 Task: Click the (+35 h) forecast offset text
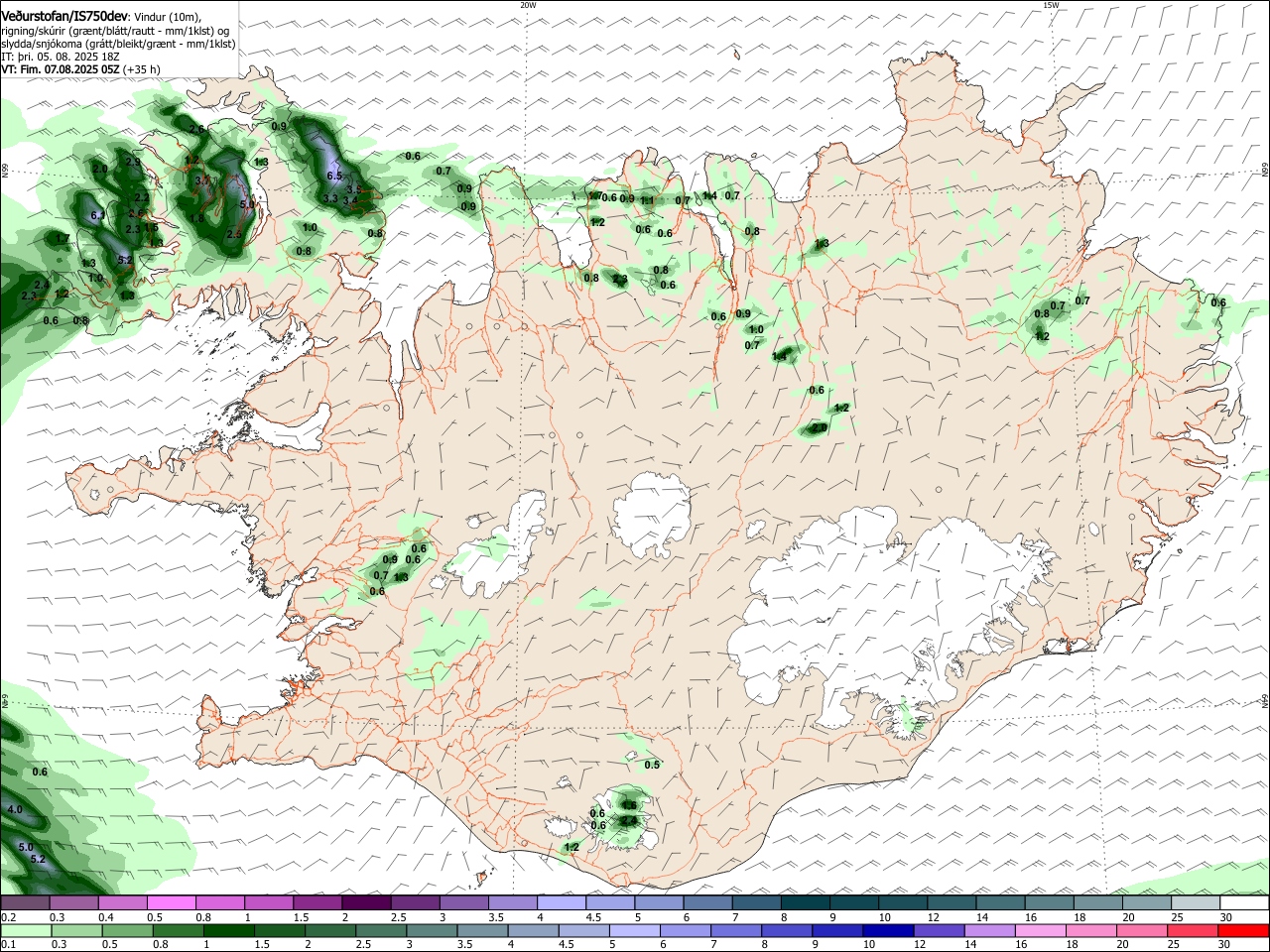(x=141, y=69)
